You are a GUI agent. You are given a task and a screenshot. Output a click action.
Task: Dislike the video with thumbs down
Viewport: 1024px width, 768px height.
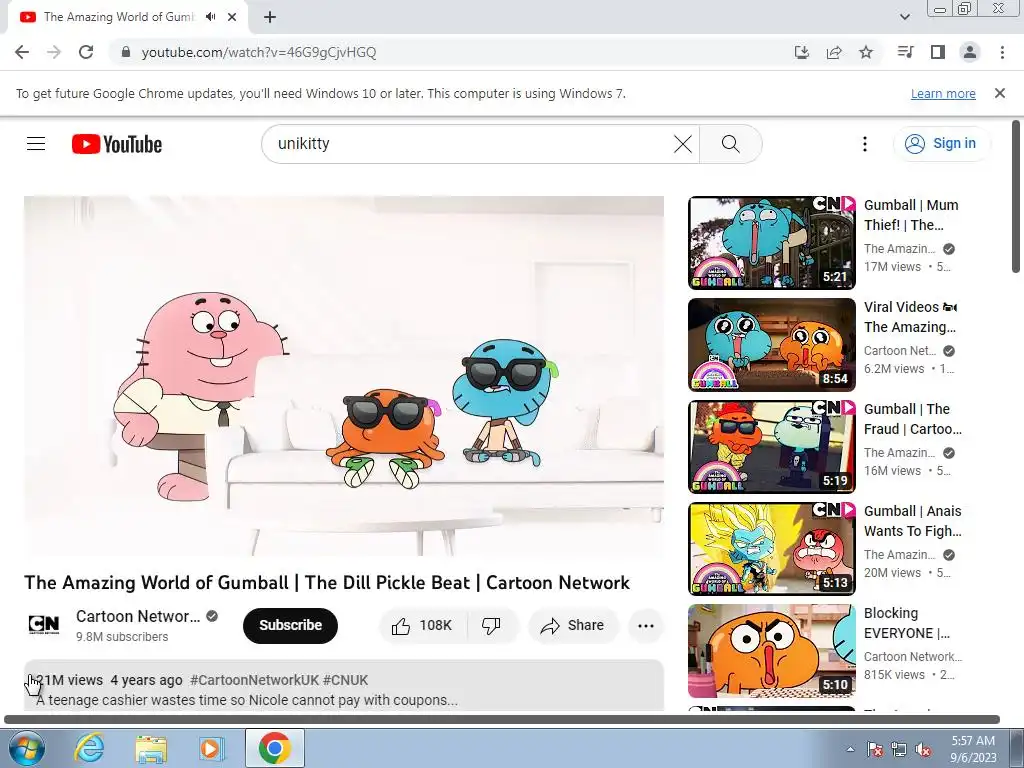point(492,626)
